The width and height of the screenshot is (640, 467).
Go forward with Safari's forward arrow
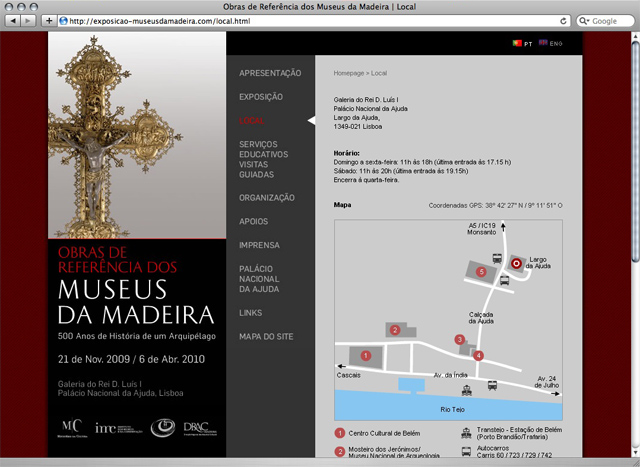[27, 21]
